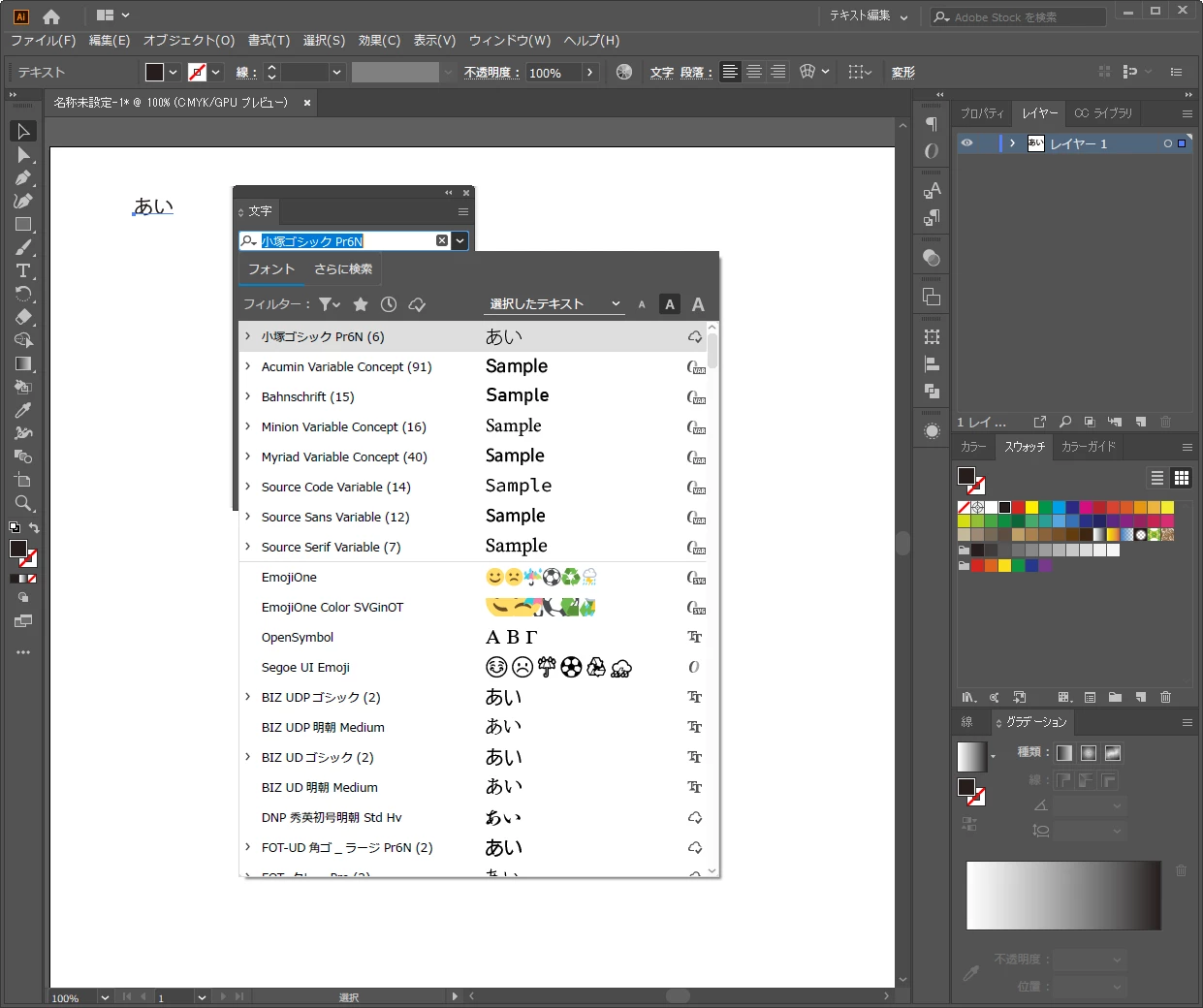
Task: Click opacity 100% input field
Action: 554,73
